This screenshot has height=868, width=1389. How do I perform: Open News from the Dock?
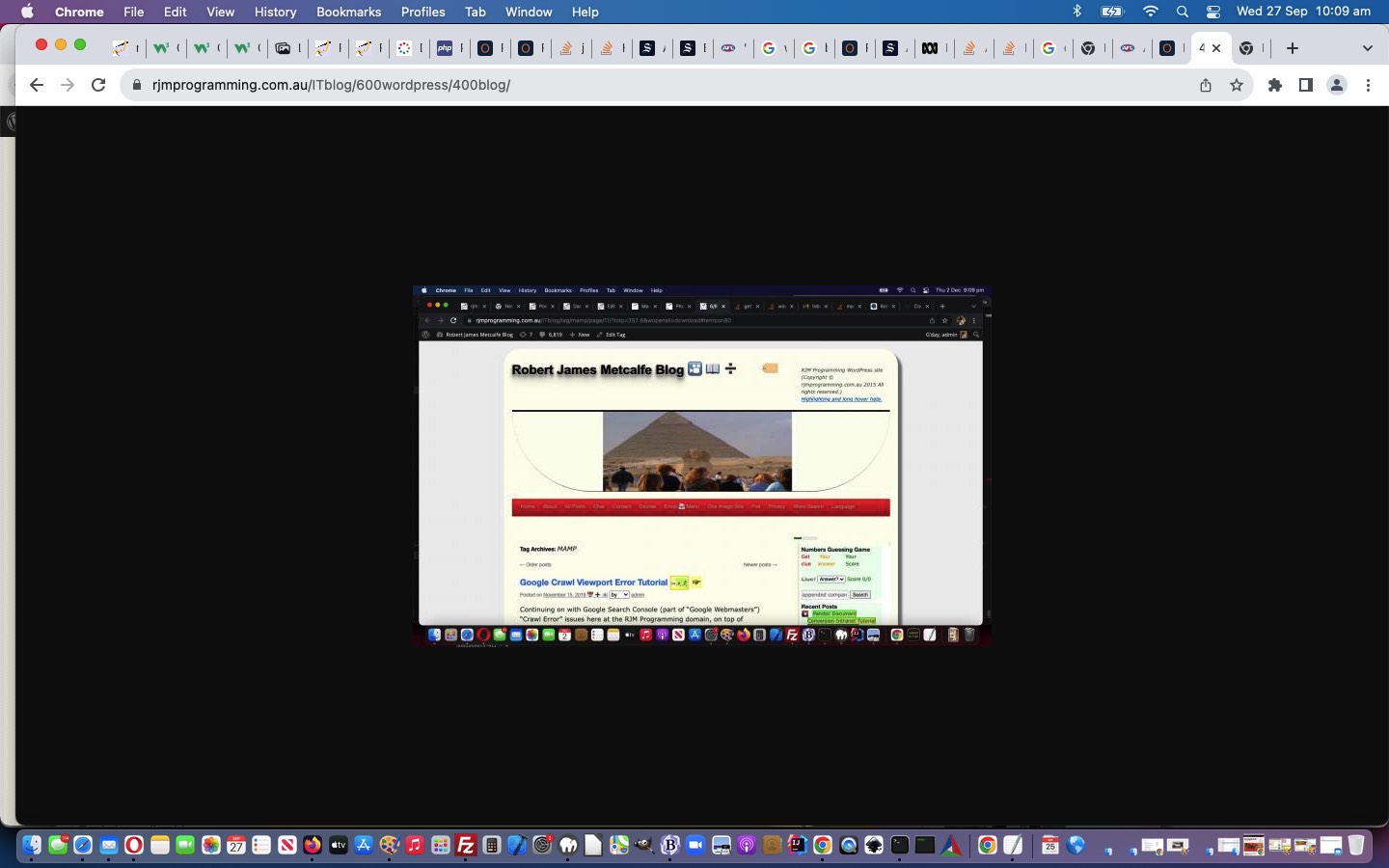point(287,845)
